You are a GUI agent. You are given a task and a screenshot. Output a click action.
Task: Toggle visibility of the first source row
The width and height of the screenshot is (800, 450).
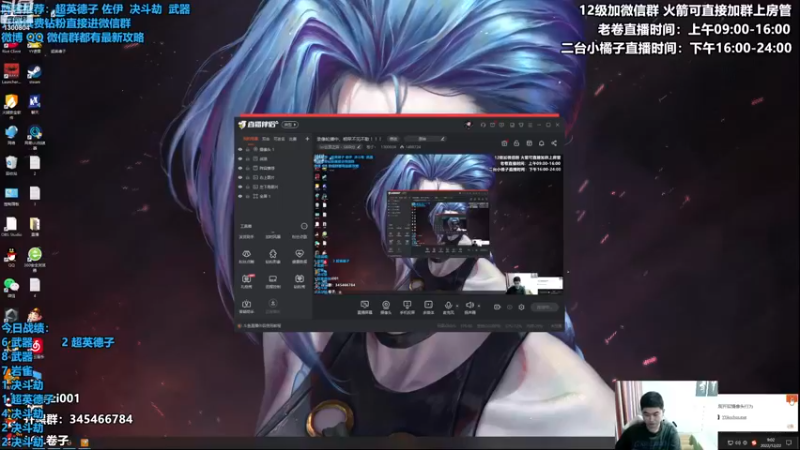240,149
